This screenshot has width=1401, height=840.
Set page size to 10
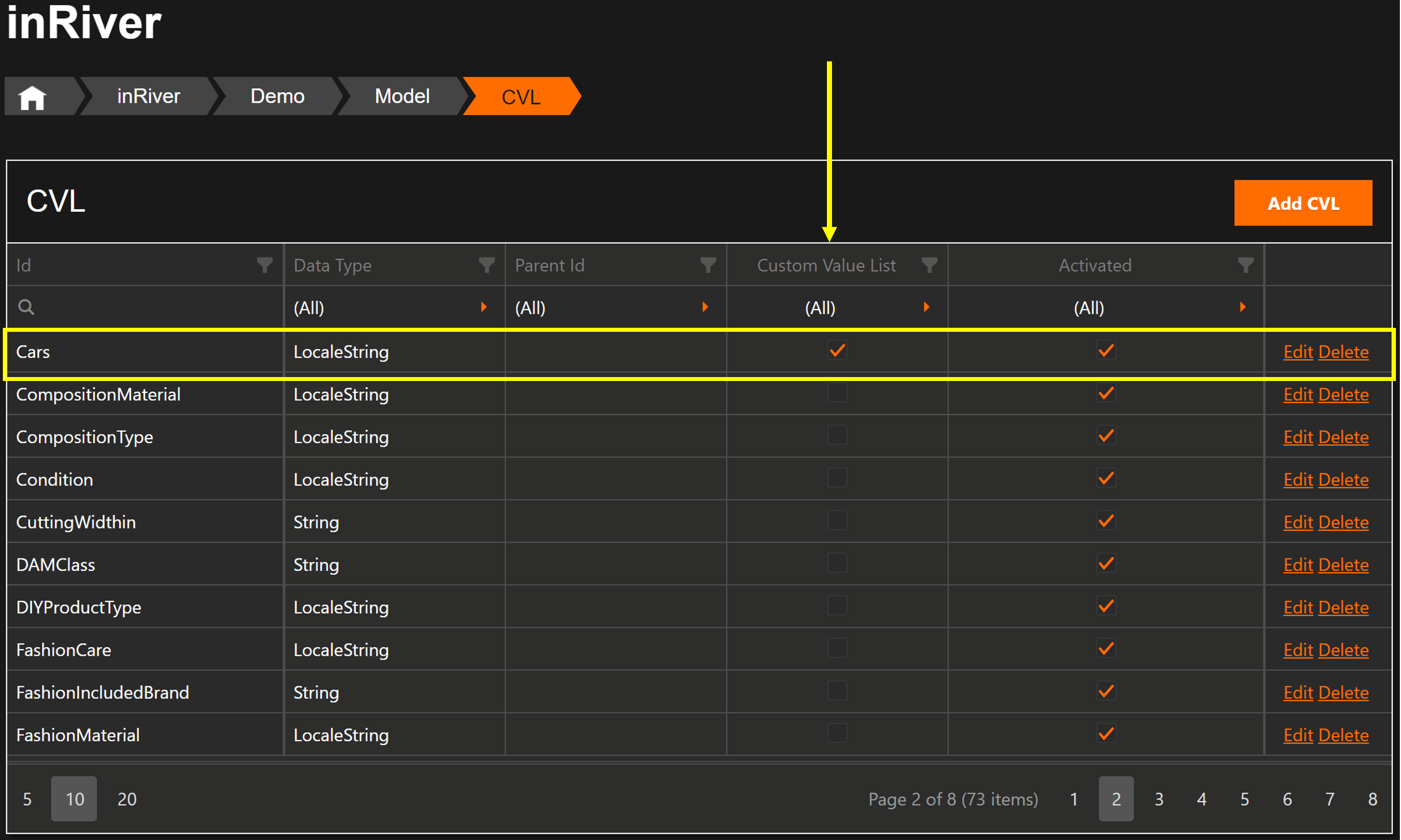point(74,799)
